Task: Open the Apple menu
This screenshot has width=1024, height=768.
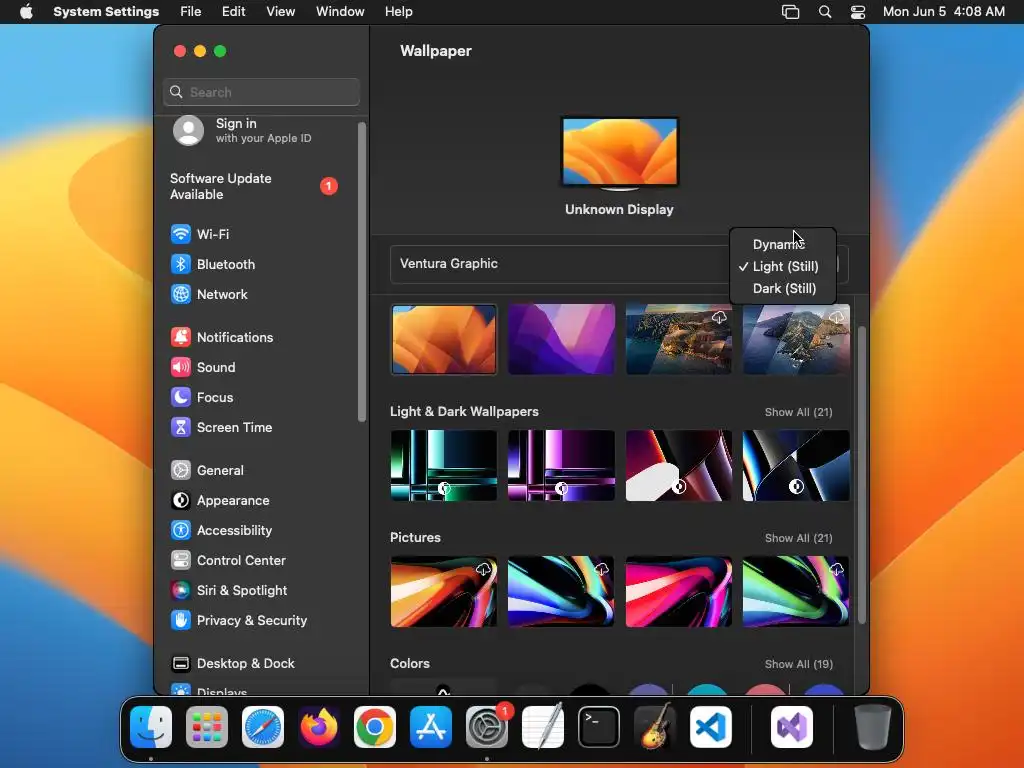Action: coord(26,12)
